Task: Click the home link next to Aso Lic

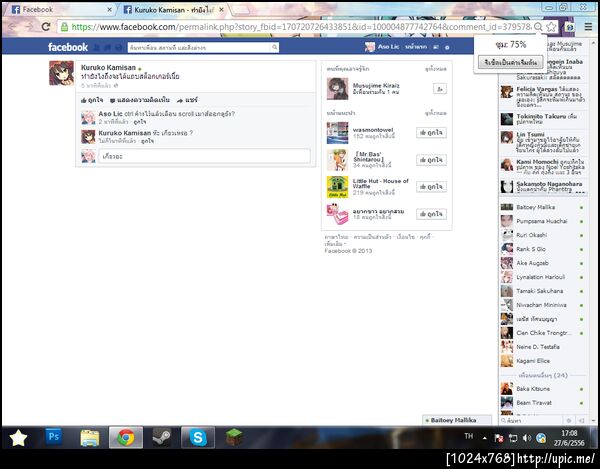Action: 416,47
